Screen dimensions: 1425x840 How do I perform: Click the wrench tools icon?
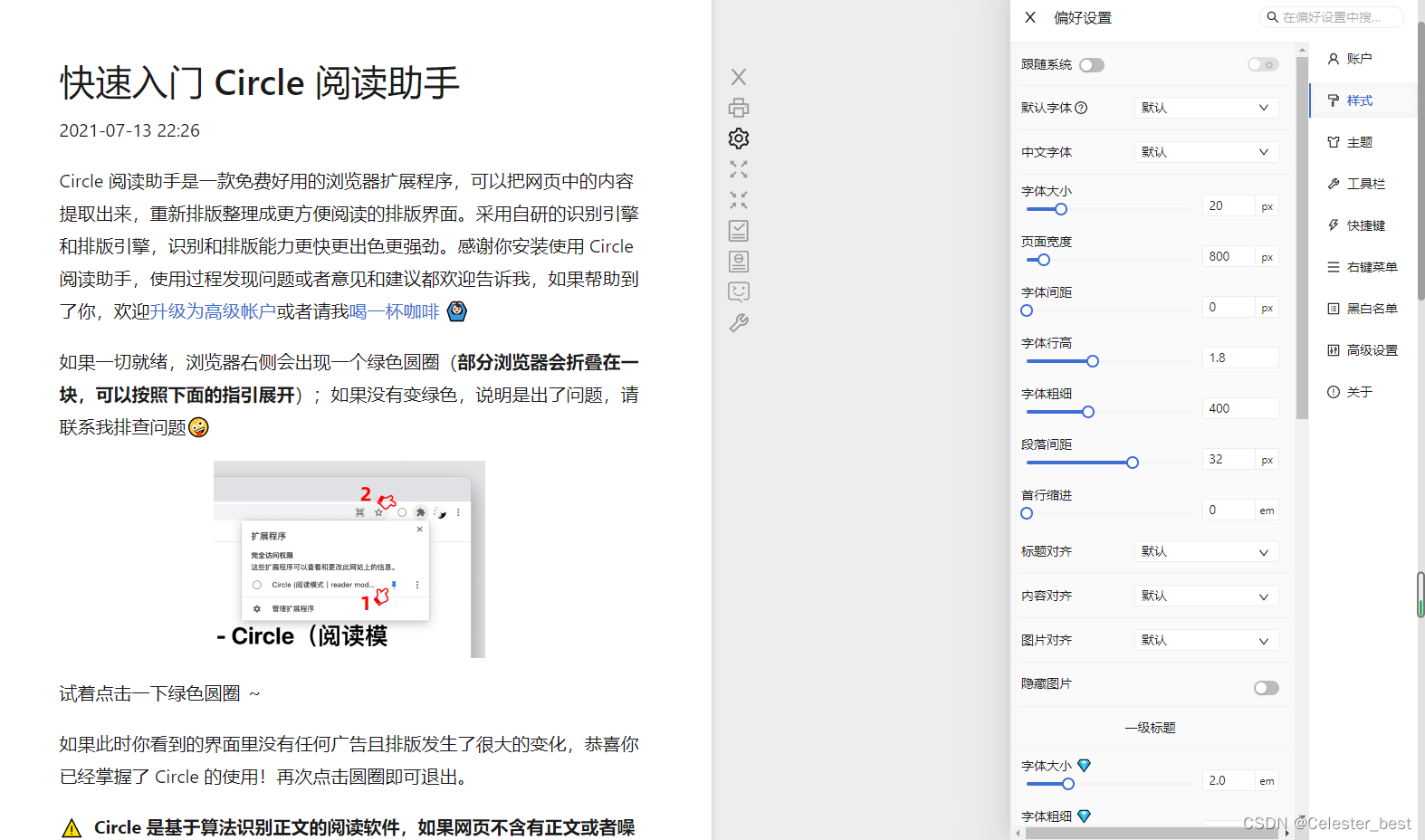[x=739, y=323]
